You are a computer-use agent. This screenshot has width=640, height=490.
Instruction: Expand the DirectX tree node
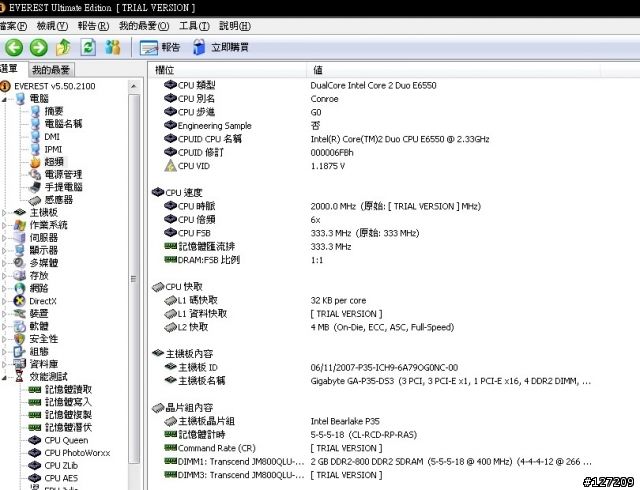[x=4, y=301]
